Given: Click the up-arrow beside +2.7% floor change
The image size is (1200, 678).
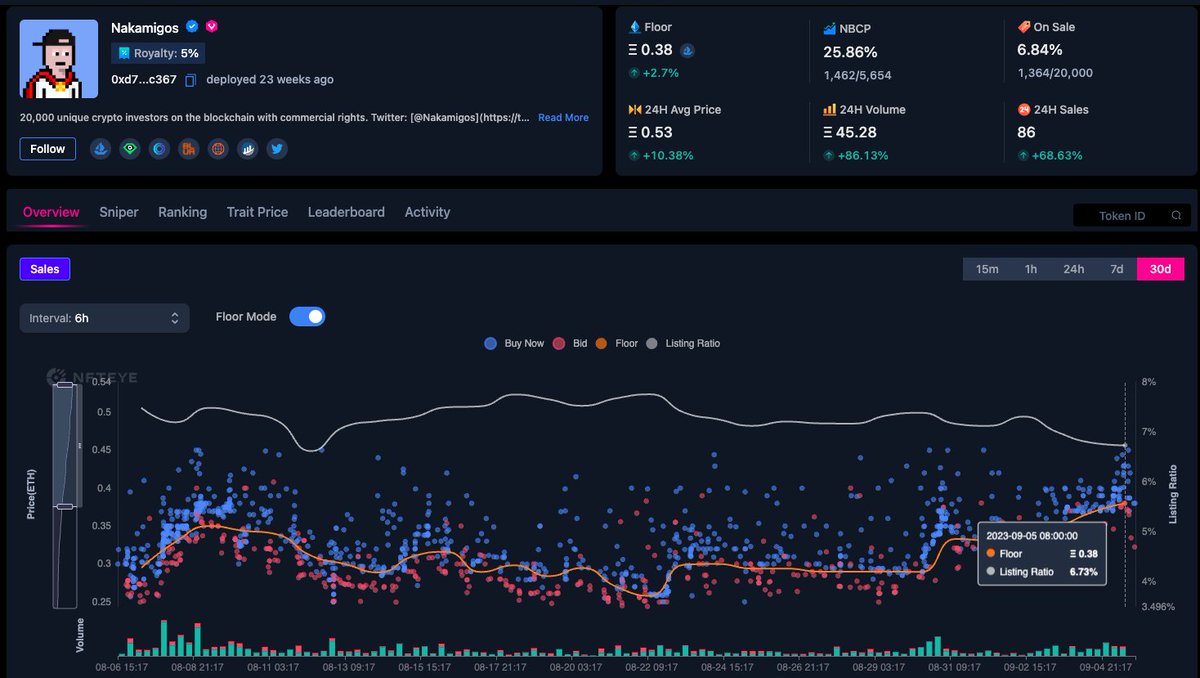Looking at the screenshot, I should 633,73.
